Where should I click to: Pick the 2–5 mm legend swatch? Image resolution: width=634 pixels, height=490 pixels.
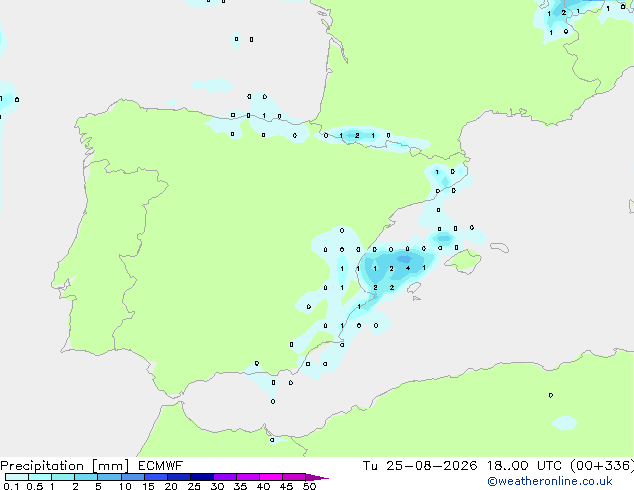86,477
